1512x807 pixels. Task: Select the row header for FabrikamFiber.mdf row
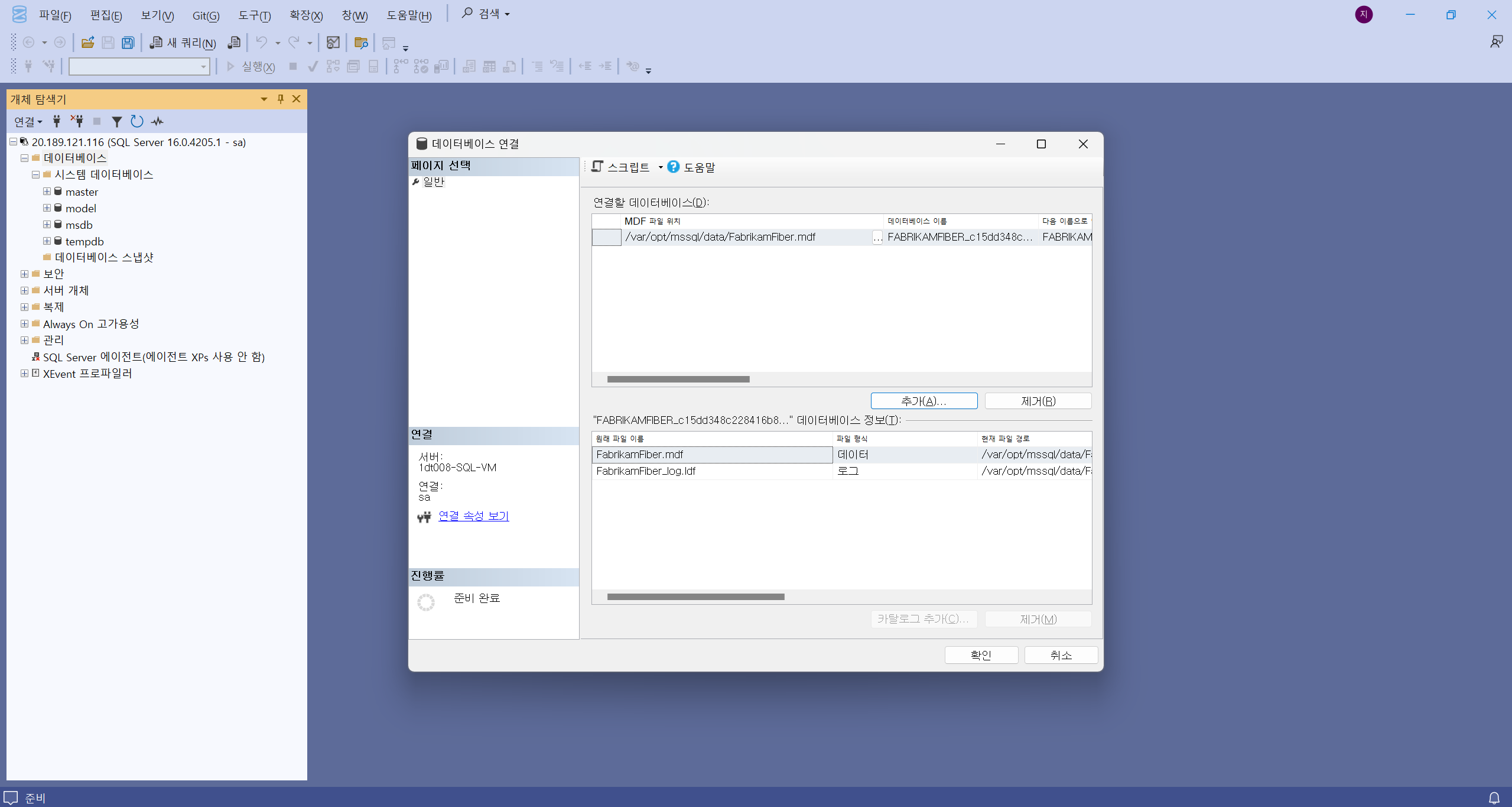click(x=606, y=237)
